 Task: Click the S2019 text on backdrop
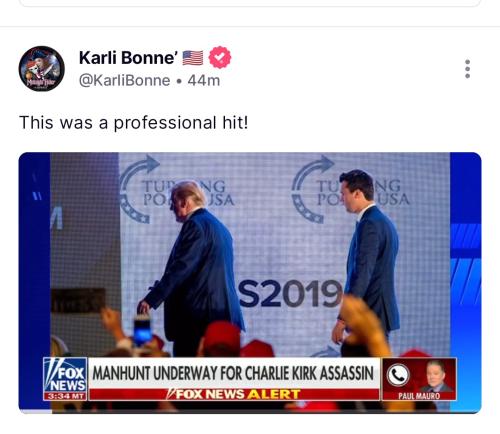(290, 293)
